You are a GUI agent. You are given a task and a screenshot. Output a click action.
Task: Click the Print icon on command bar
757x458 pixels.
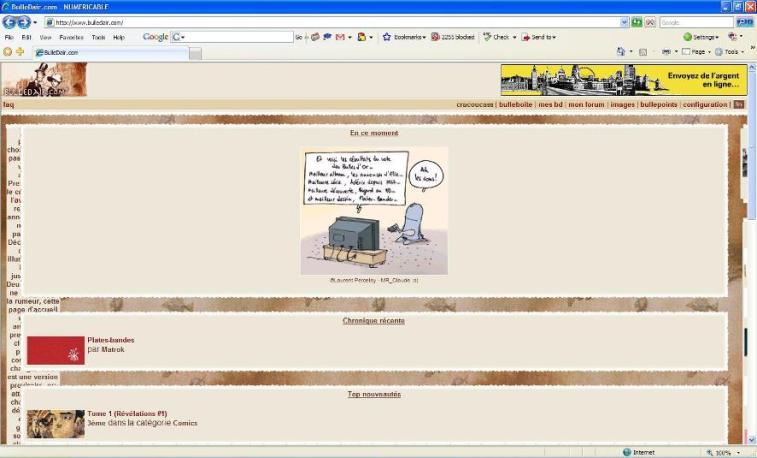[x=666, y=52]
